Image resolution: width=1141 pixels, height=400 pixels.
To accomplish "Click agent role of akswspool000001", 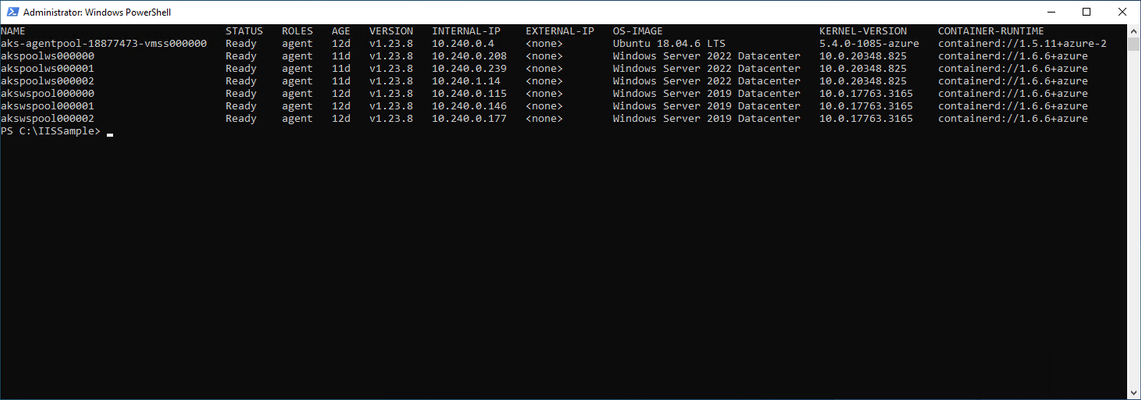I will click(x=297, y=106).
